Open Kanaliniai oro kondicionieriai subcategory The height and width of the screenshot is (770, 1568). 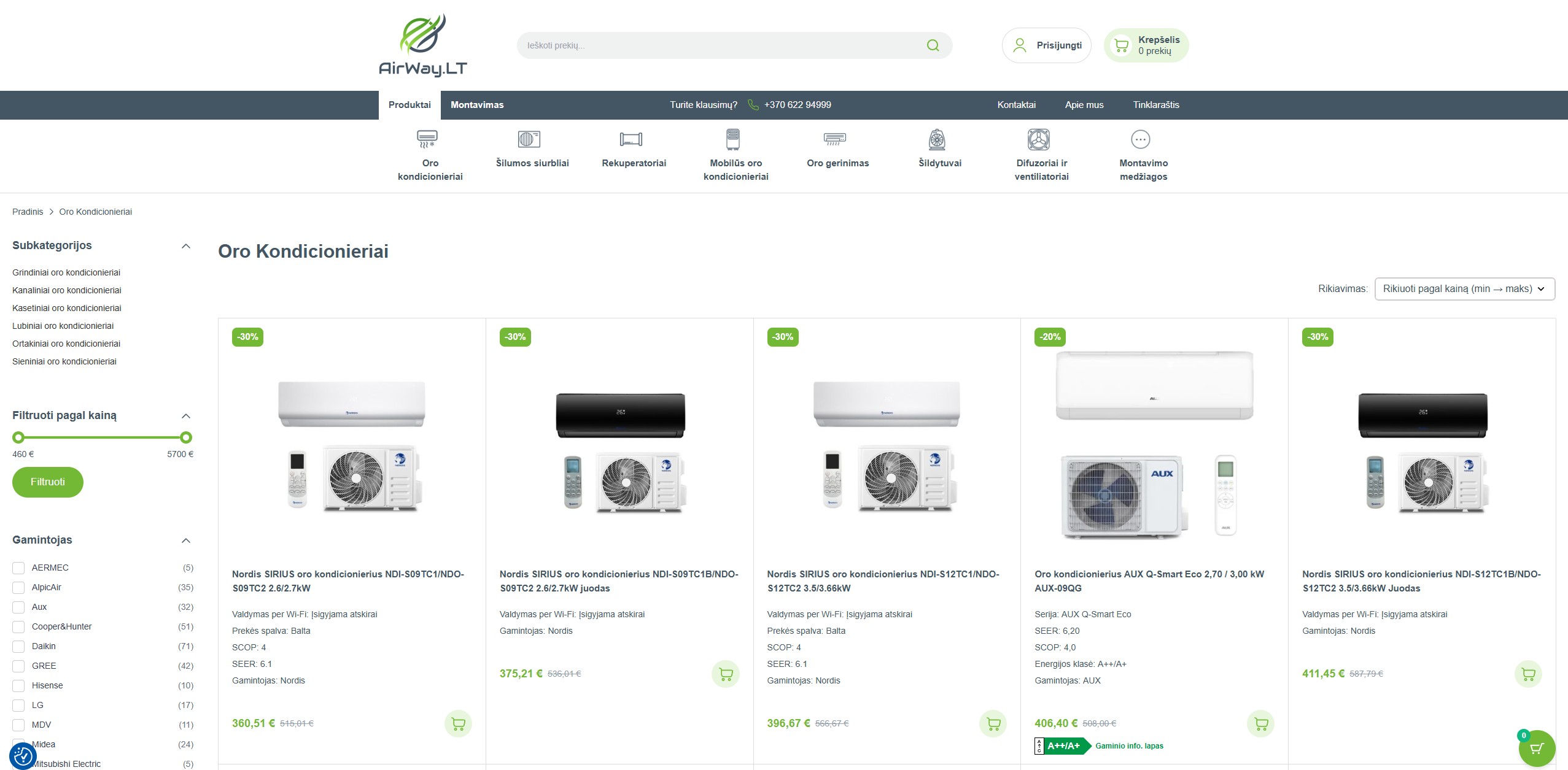[x=67, y=290]
